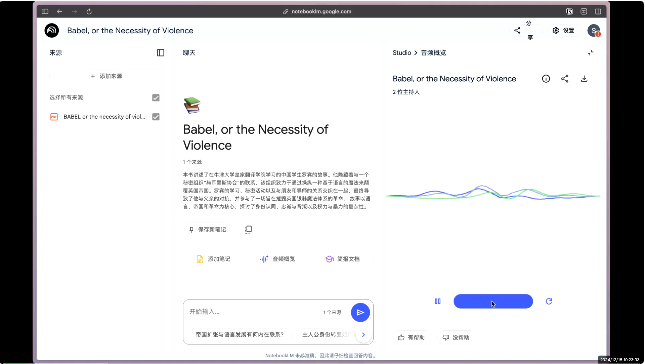
Task: Click the first extension icon in the browser toolbar
Action: point(569,12)
